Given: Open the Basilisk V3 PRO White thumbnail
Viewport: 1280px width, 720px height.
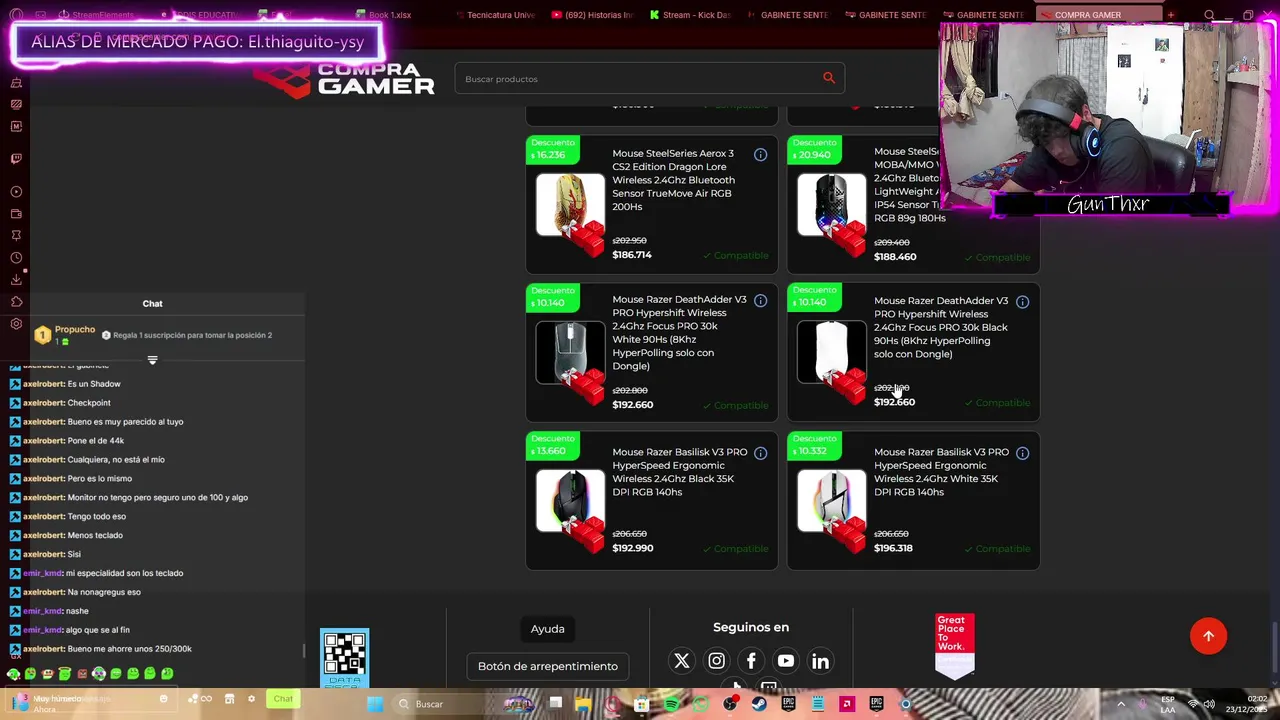Looking at the screenshot, I should tap(832, 503).
